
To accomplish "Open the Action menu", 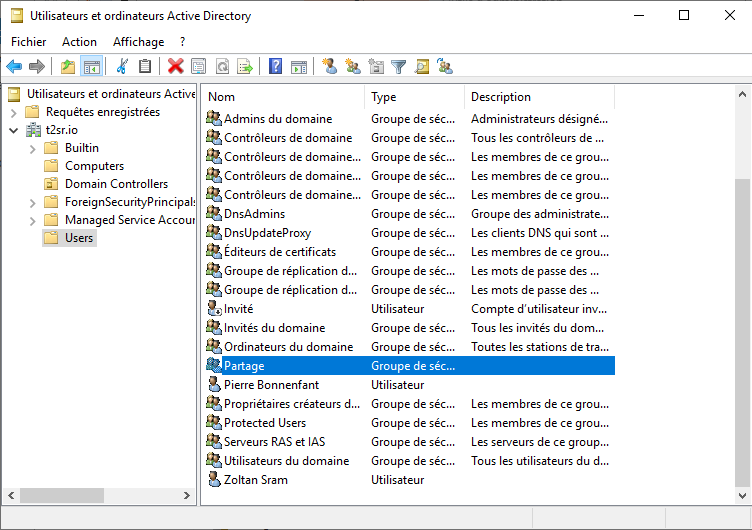I will click(79, 42).
